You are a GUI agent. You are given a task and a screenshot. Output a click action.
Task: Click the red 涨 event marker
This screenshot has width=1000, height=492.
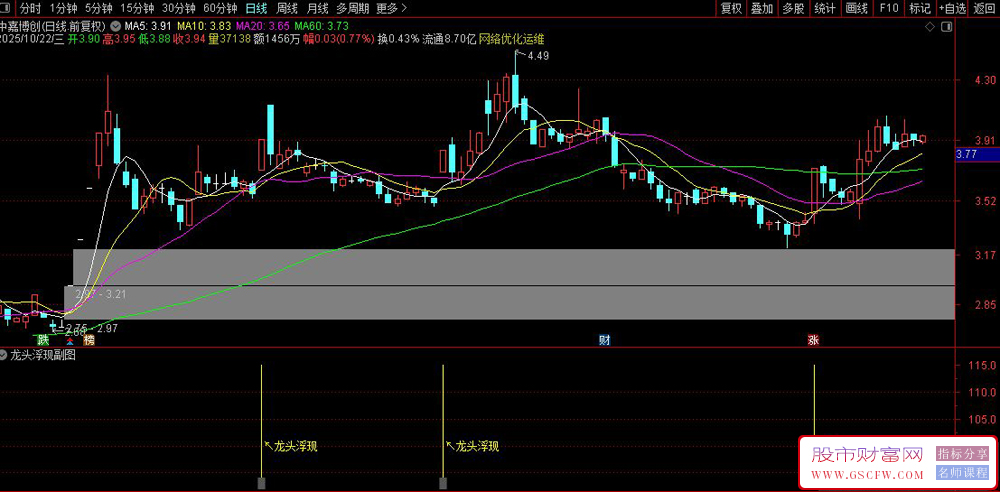click(x=814, y=340)
